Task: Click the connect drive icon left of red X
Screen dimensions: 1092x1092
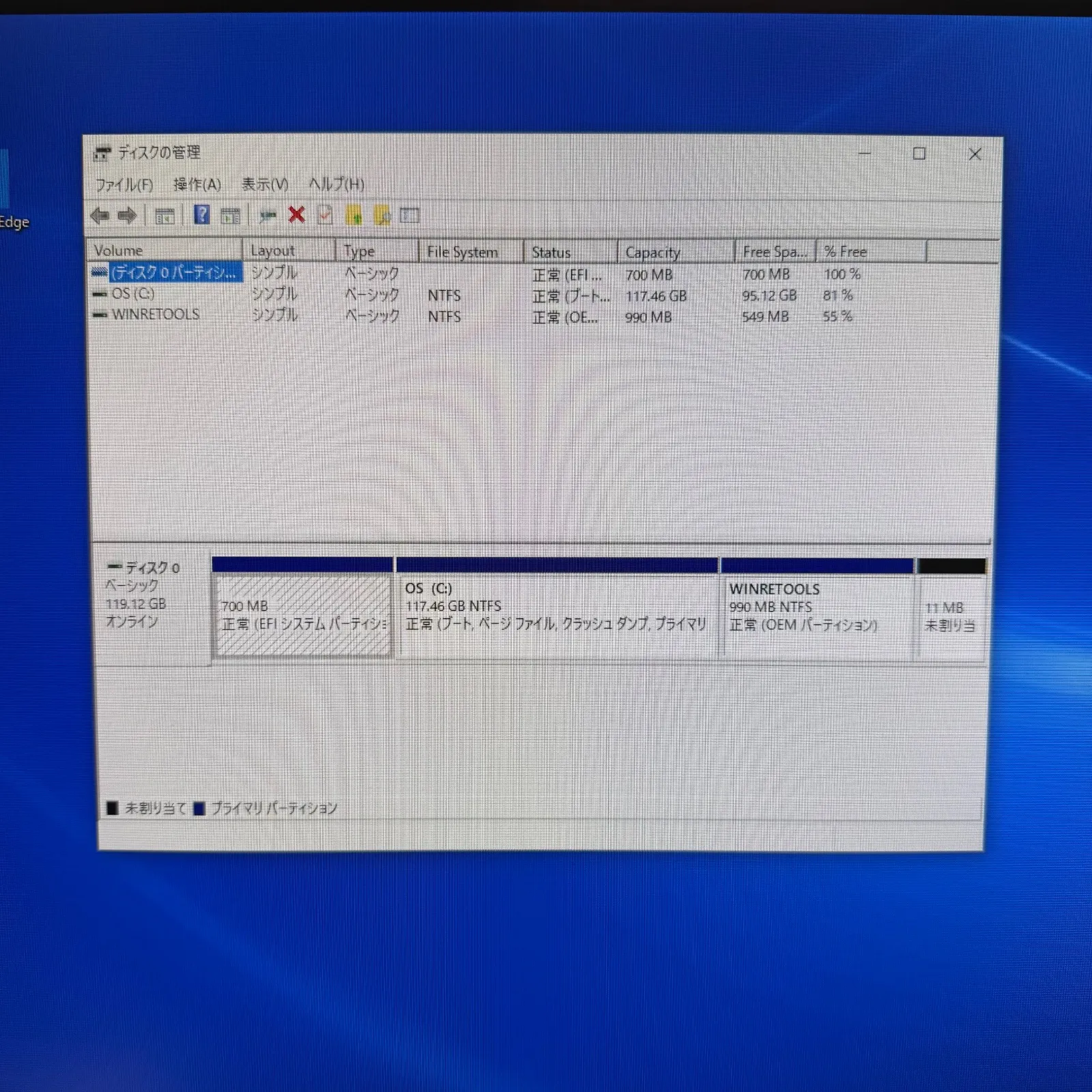Action: 268,216
